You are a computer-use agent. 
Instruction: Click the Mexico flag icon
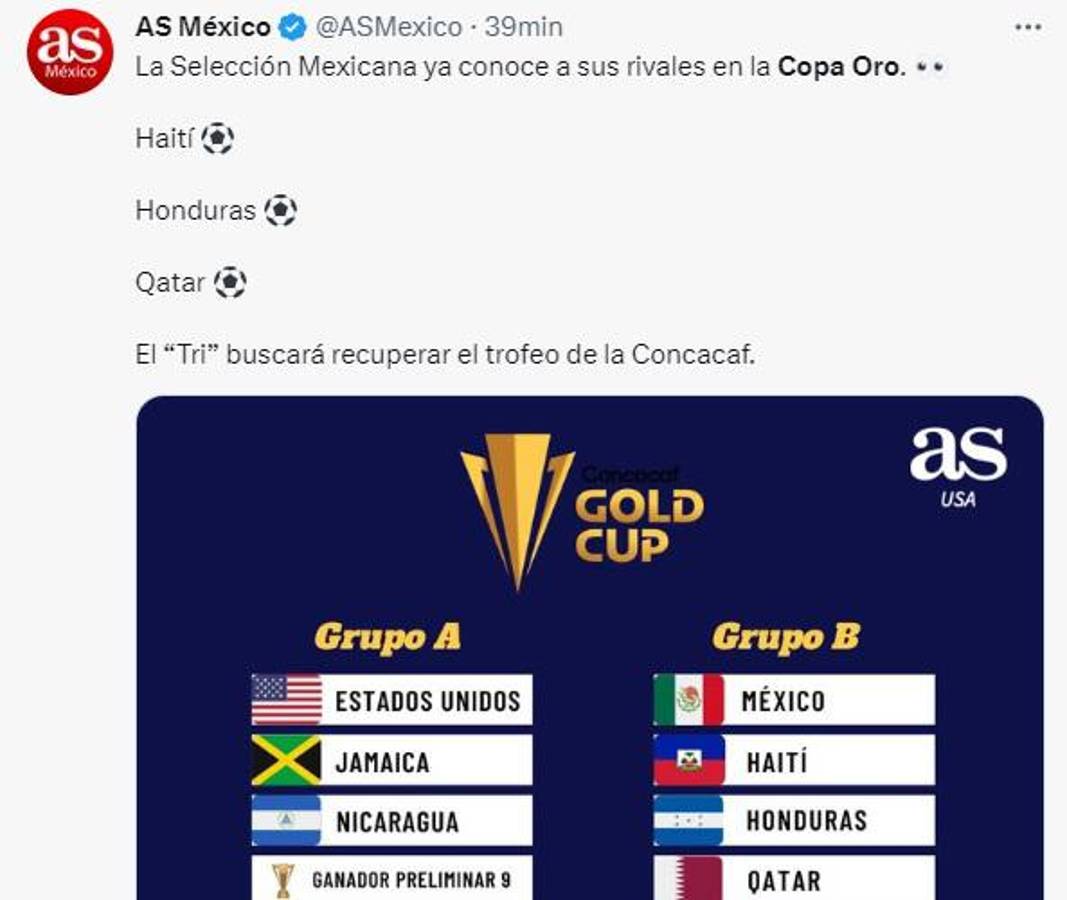coord(688,699)
